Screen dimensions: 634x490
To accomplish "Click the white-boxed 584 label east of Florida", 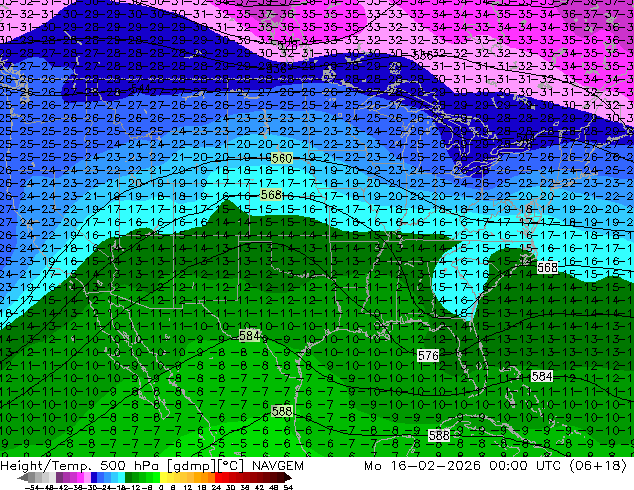I will click(542, 376).
